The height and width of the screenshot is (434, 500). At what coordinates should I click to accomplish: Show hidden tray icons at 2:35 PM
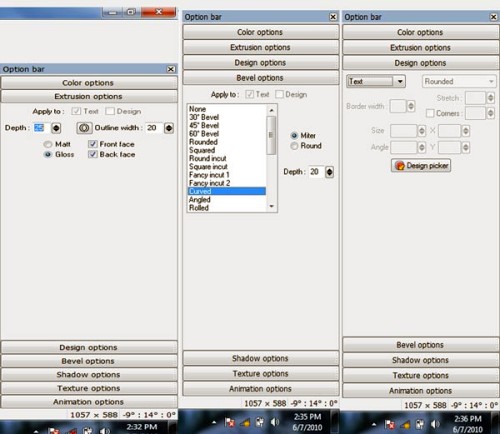pos(214,422)
